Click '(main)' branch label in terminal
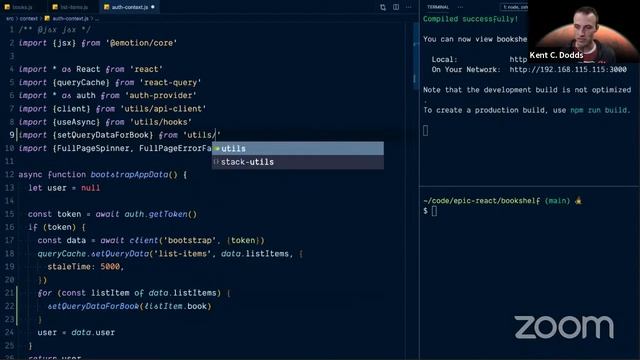This screenshot has height=360, width=640. (x=557, y=201)
